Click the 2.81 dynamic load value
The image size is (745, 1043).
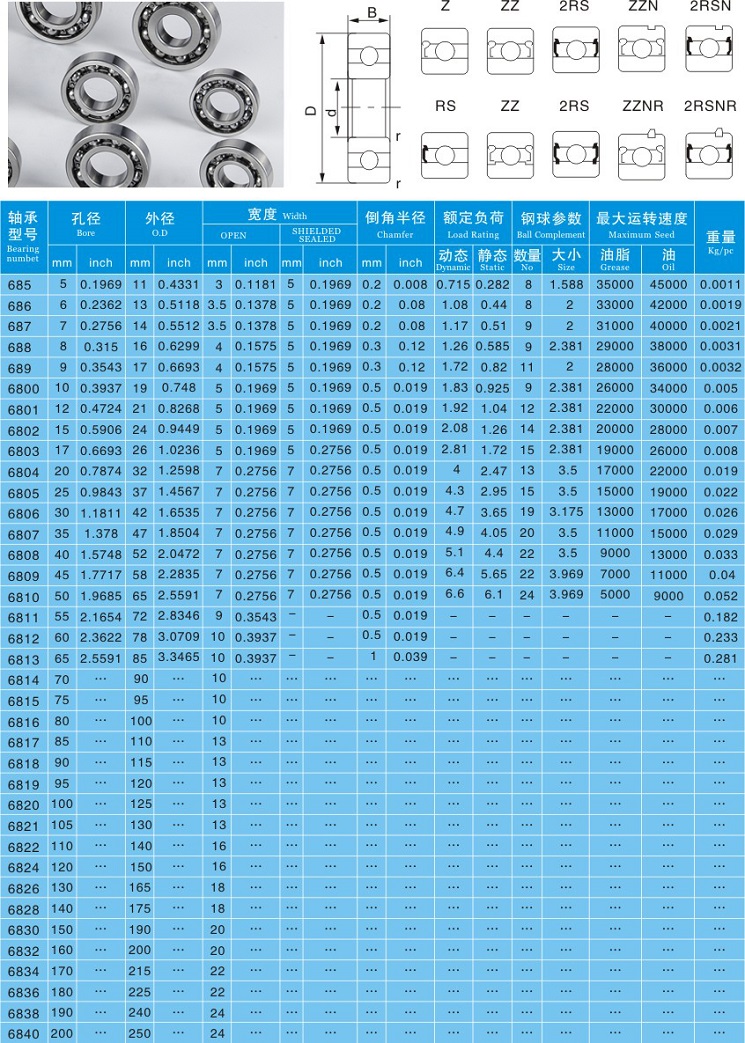454,449
